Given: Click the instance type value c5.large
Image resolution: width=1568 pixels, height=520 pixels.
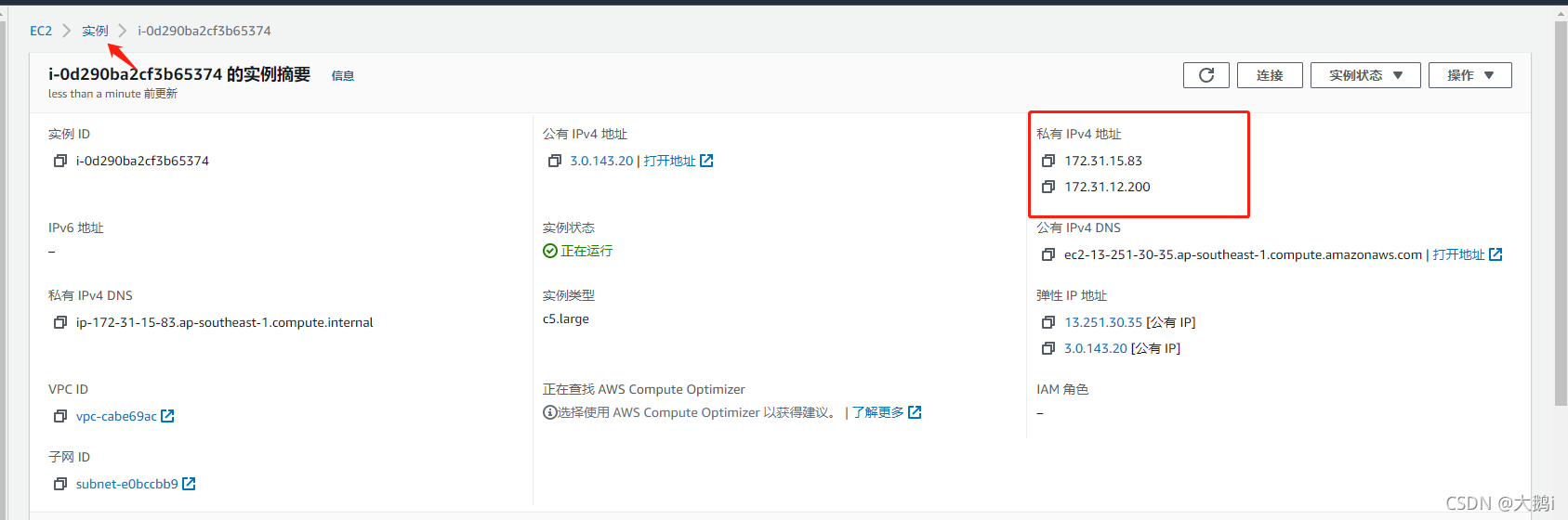Looking at the screenshot, I should (566, 318).
